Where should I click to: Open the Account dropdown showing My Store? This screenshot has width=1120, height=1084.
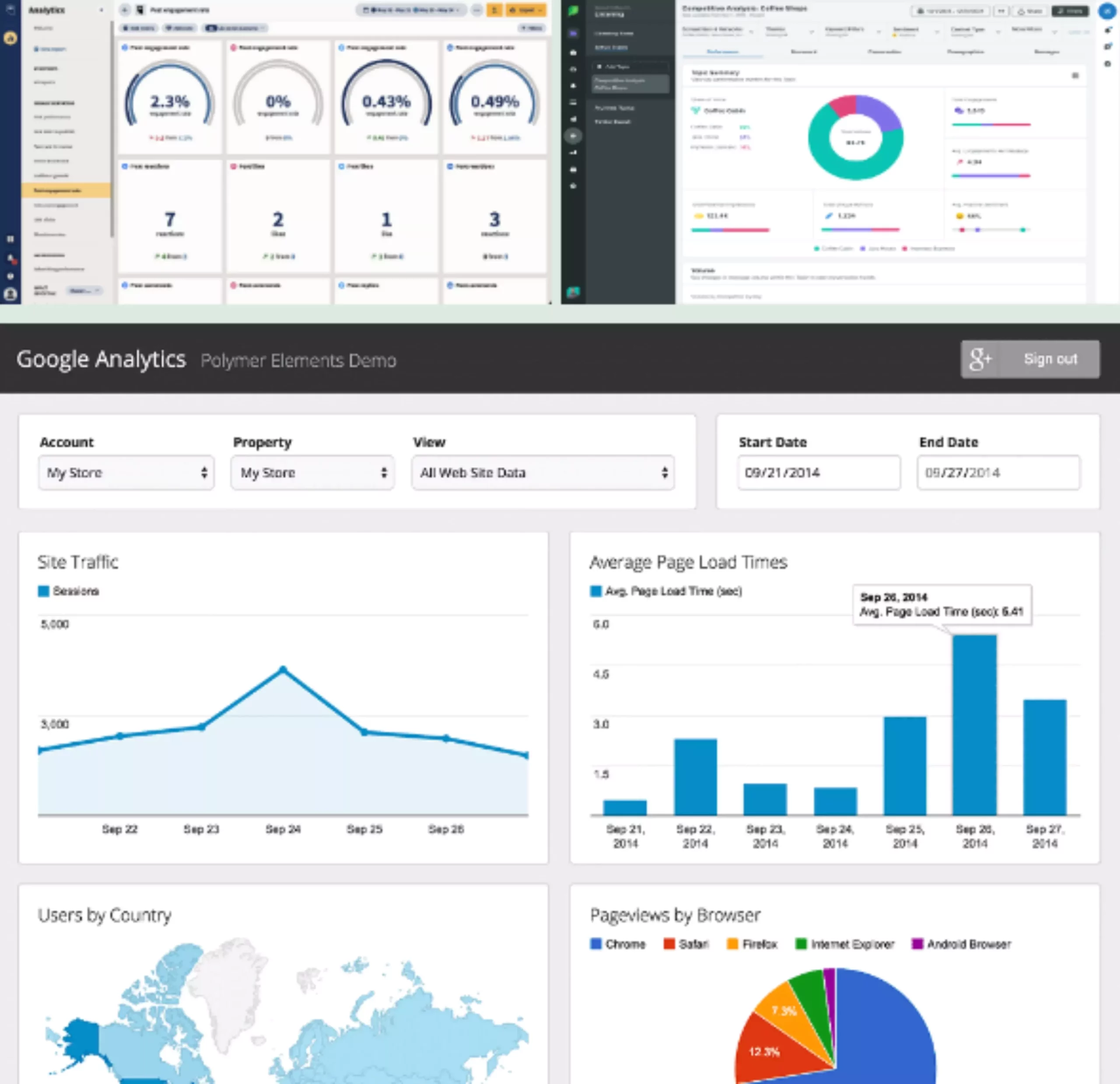pos(126,472)
